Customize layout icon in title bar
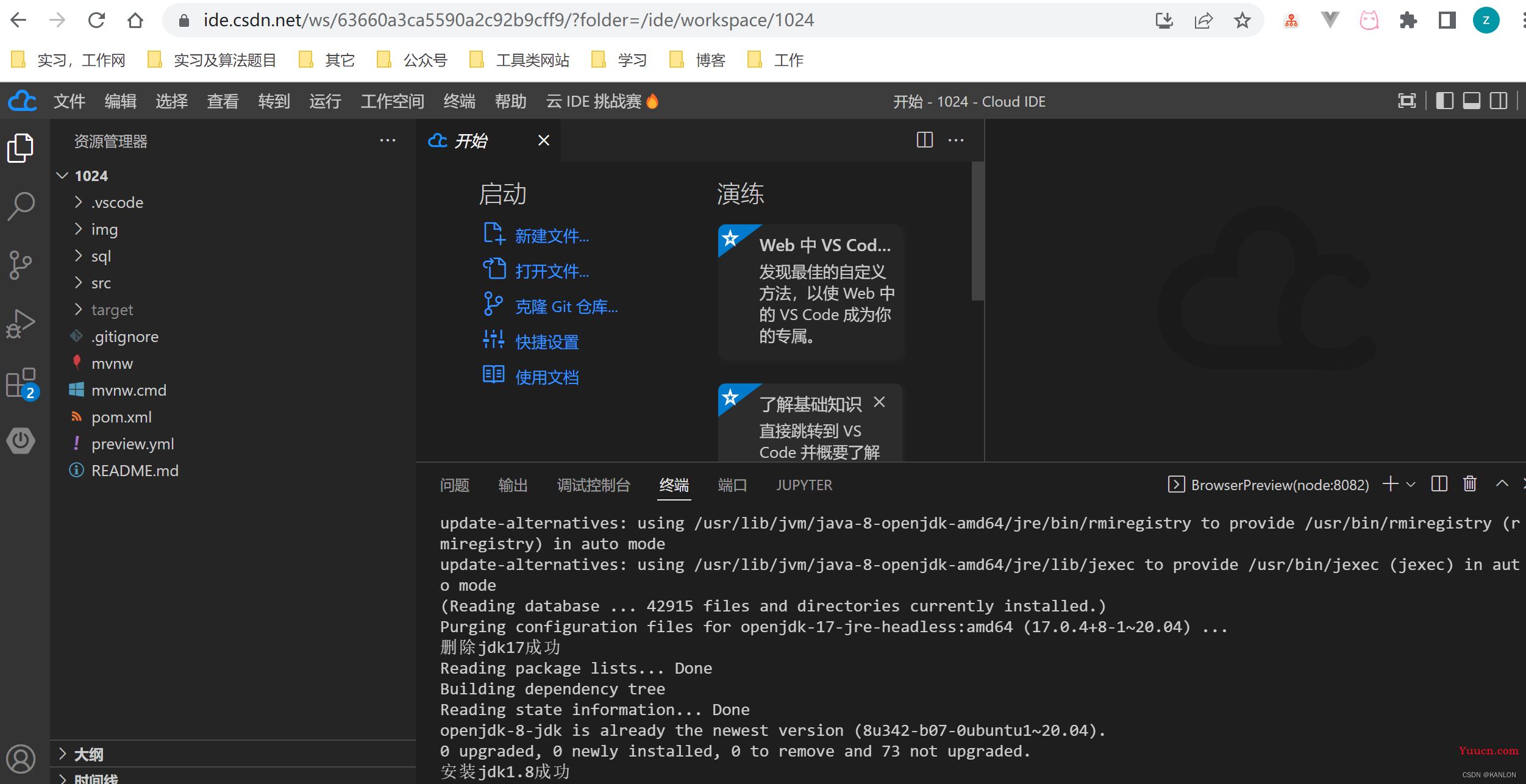 [1407, 101]
